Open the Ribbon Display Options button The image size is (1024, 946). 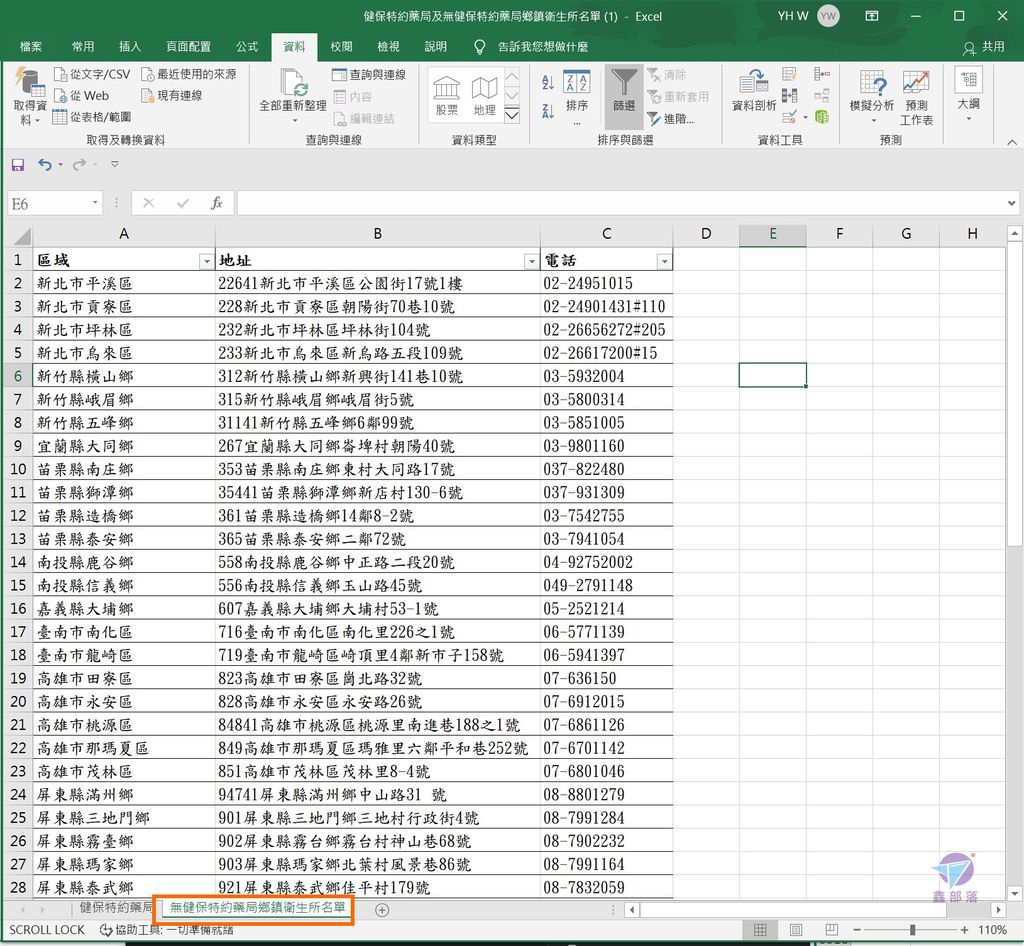click(872, 16)
